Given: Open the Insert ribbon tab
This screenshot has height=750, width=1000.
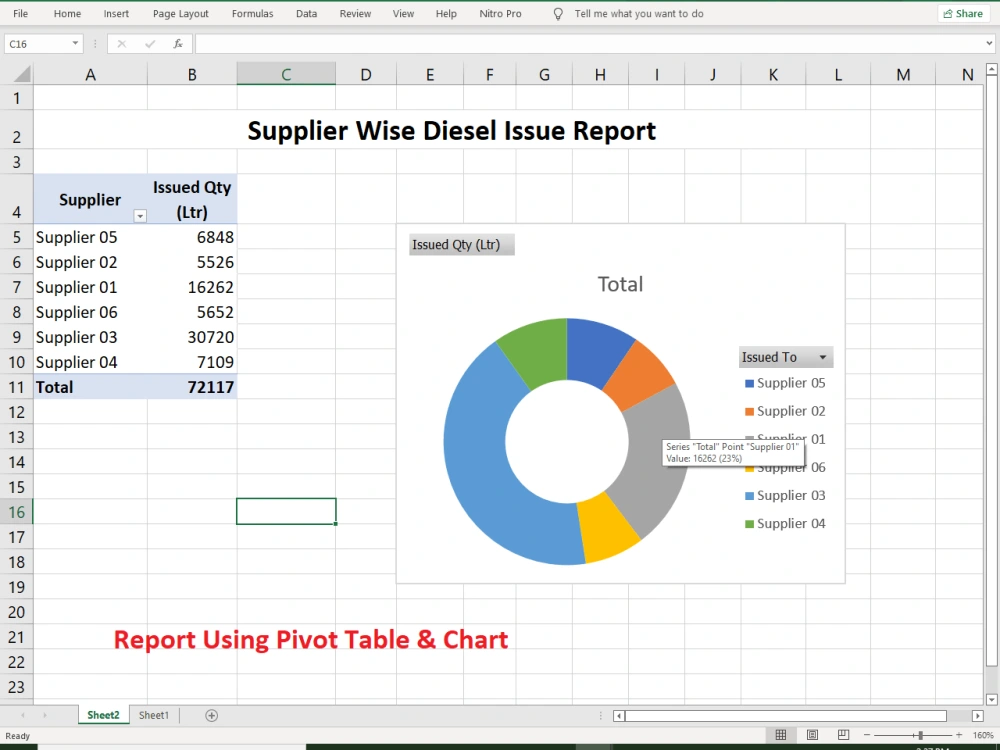Looking at the screenshot, I should (x=116, y=13).
